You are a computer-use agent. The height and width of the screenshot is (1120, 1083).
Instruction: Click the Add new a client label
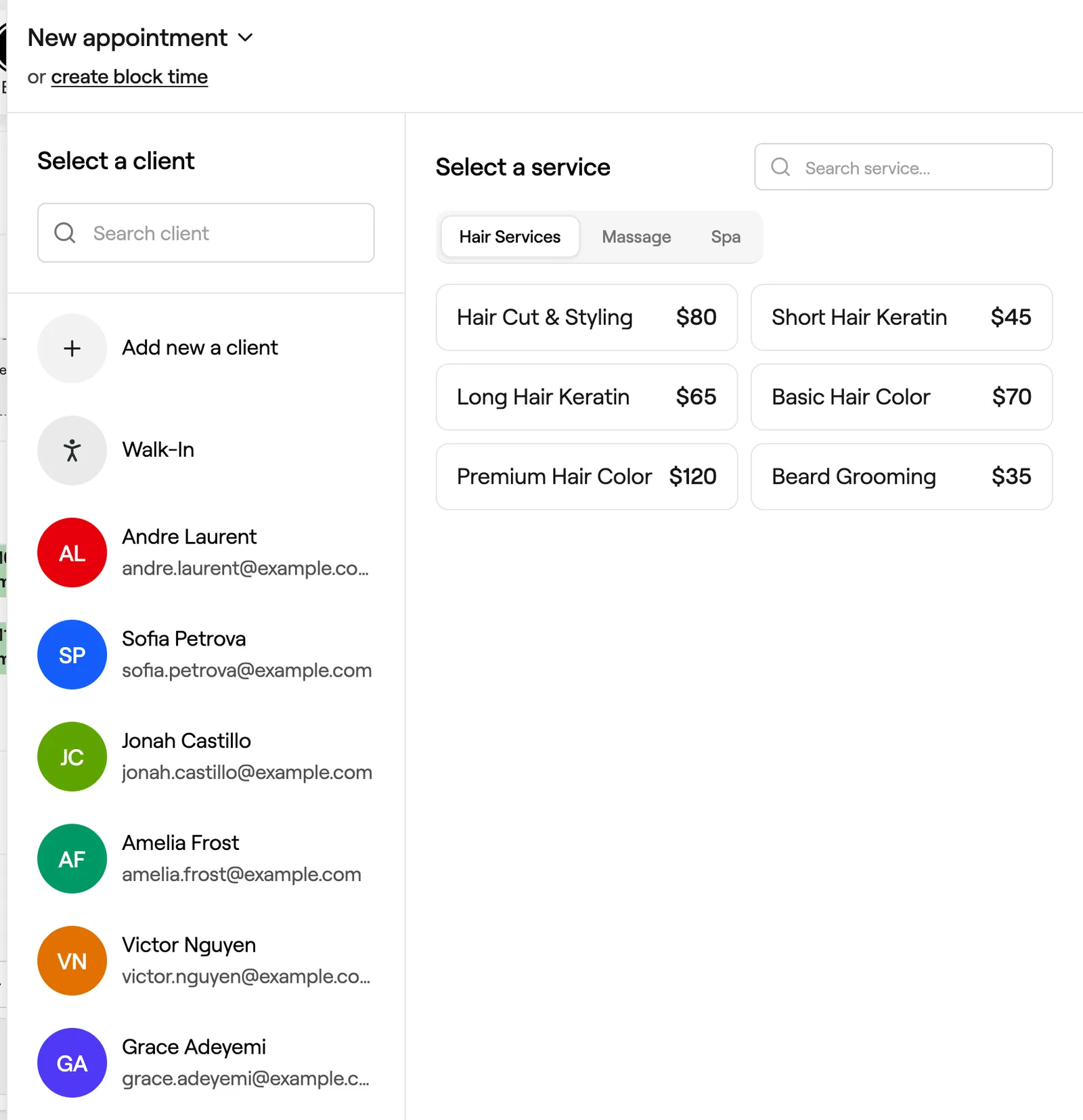coord(200,348)
